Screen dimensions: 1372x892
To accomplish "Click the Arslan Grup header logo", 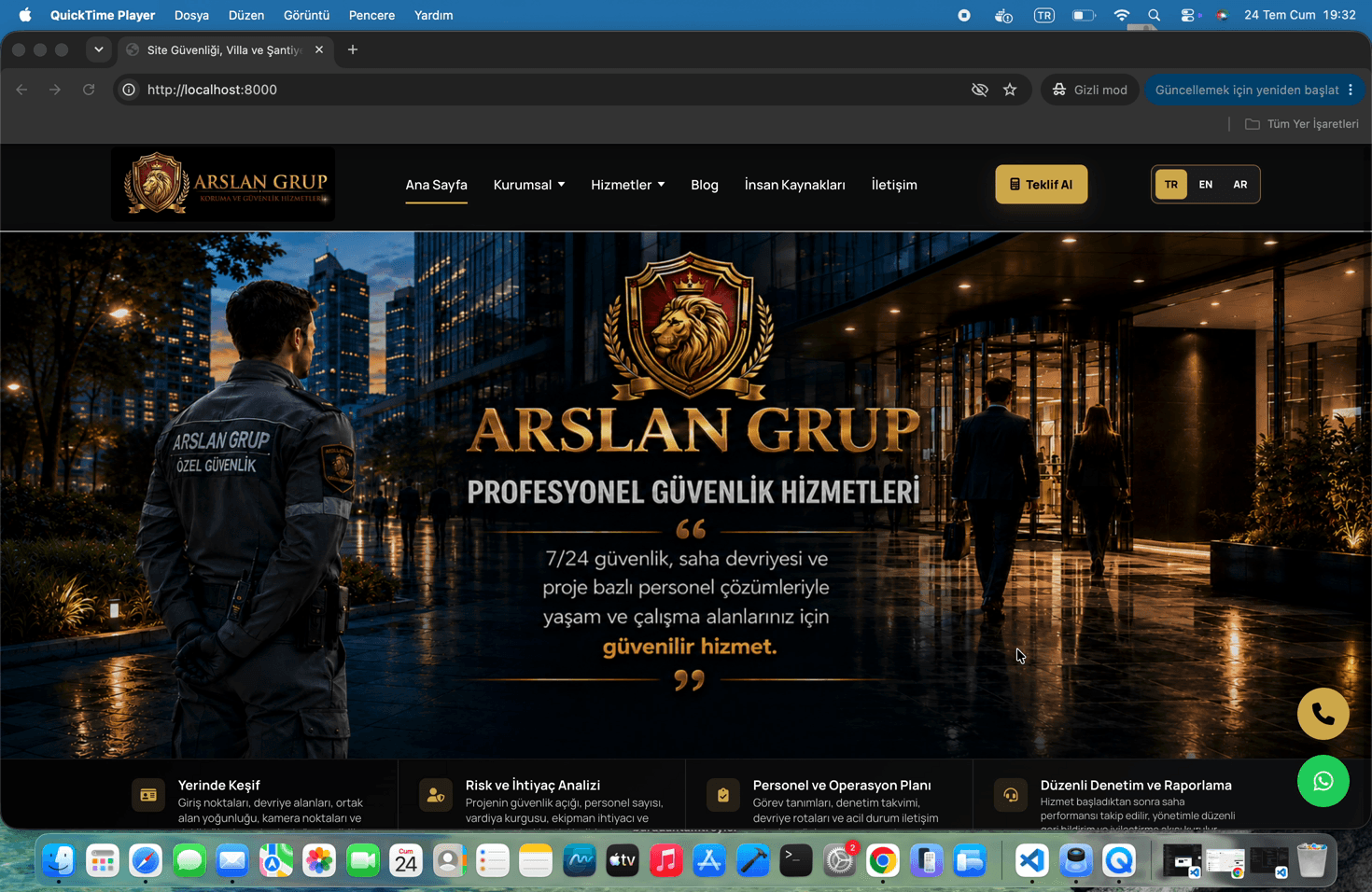I will 223,184.
